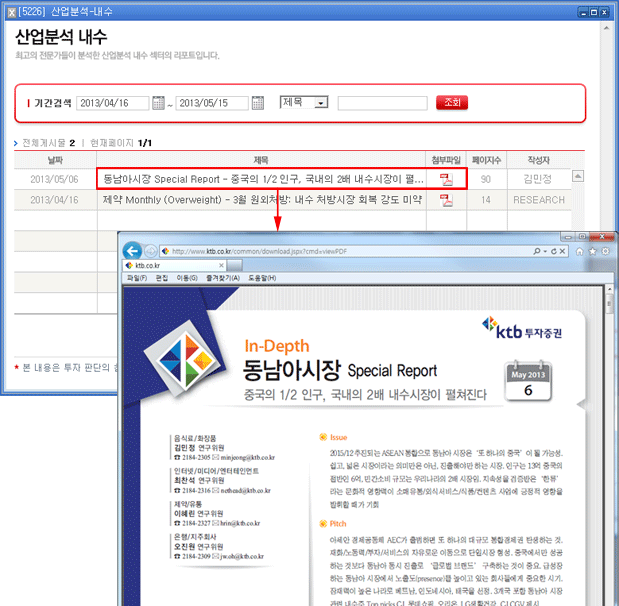
Task: Open the 파일(F) browser menu
Action: tap(137, 277)
